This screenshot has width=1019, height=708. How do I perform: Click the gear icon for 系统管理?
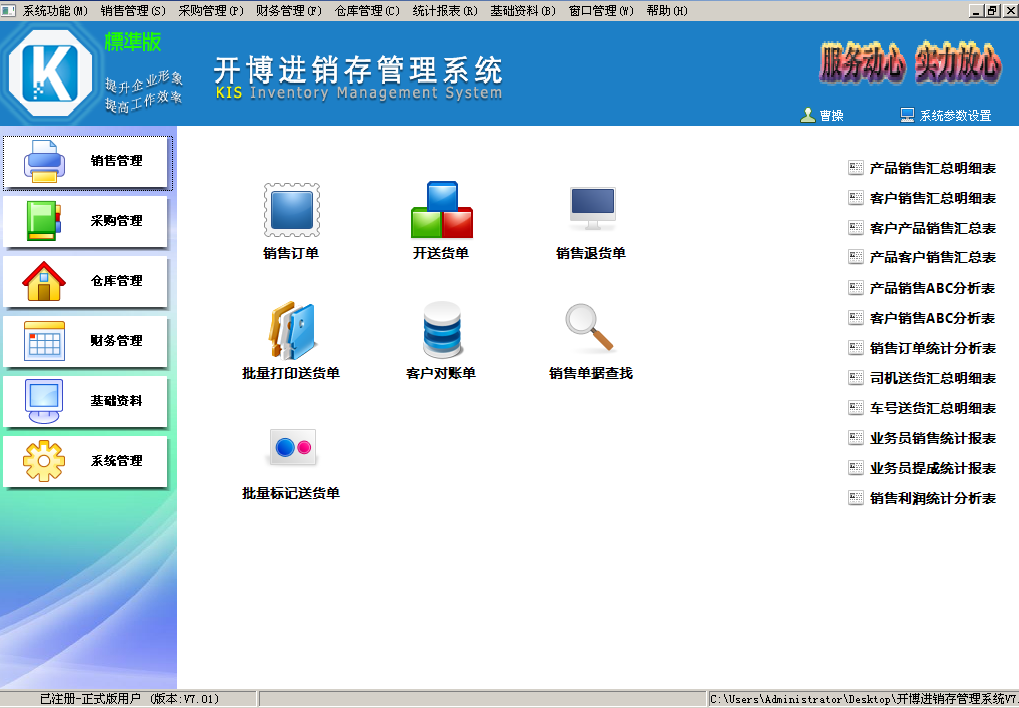(x=44, y=461)
